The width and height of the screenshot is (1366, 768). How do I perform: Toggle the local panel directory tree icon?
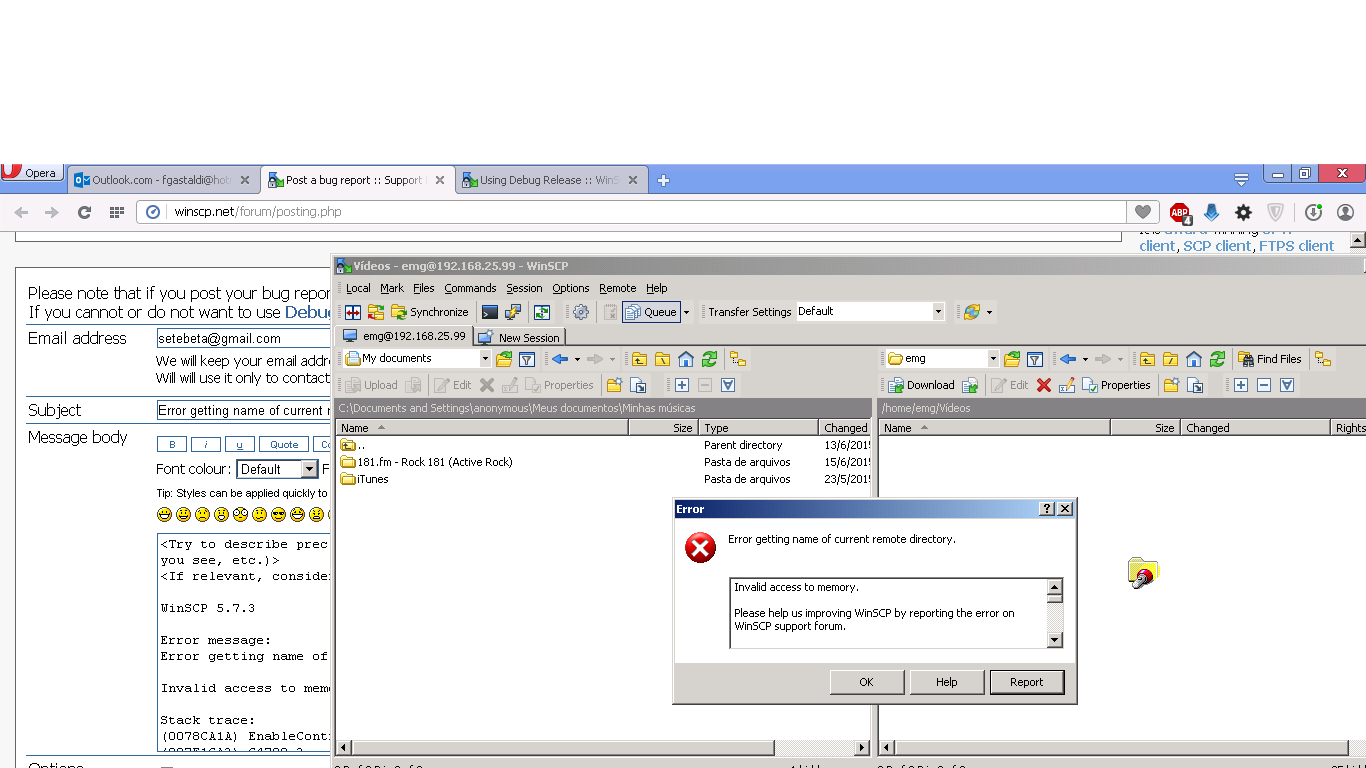737,359
